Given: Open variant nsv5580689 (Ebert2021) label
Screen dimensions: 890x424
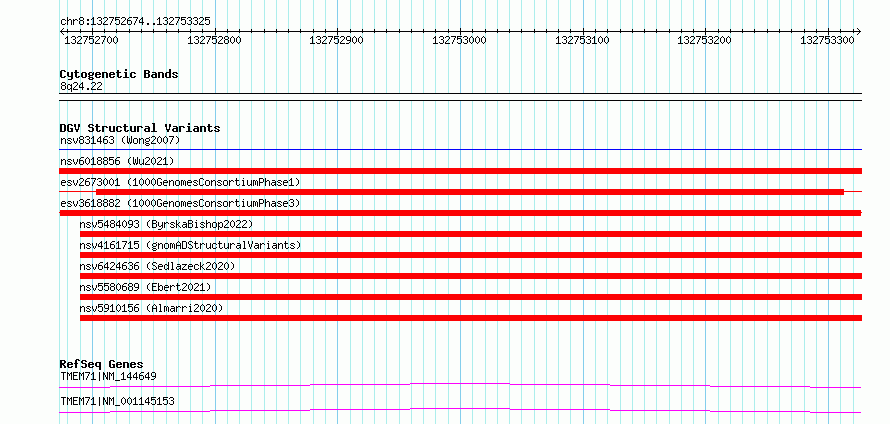Looking at the screenshot, I should (145, 287).
